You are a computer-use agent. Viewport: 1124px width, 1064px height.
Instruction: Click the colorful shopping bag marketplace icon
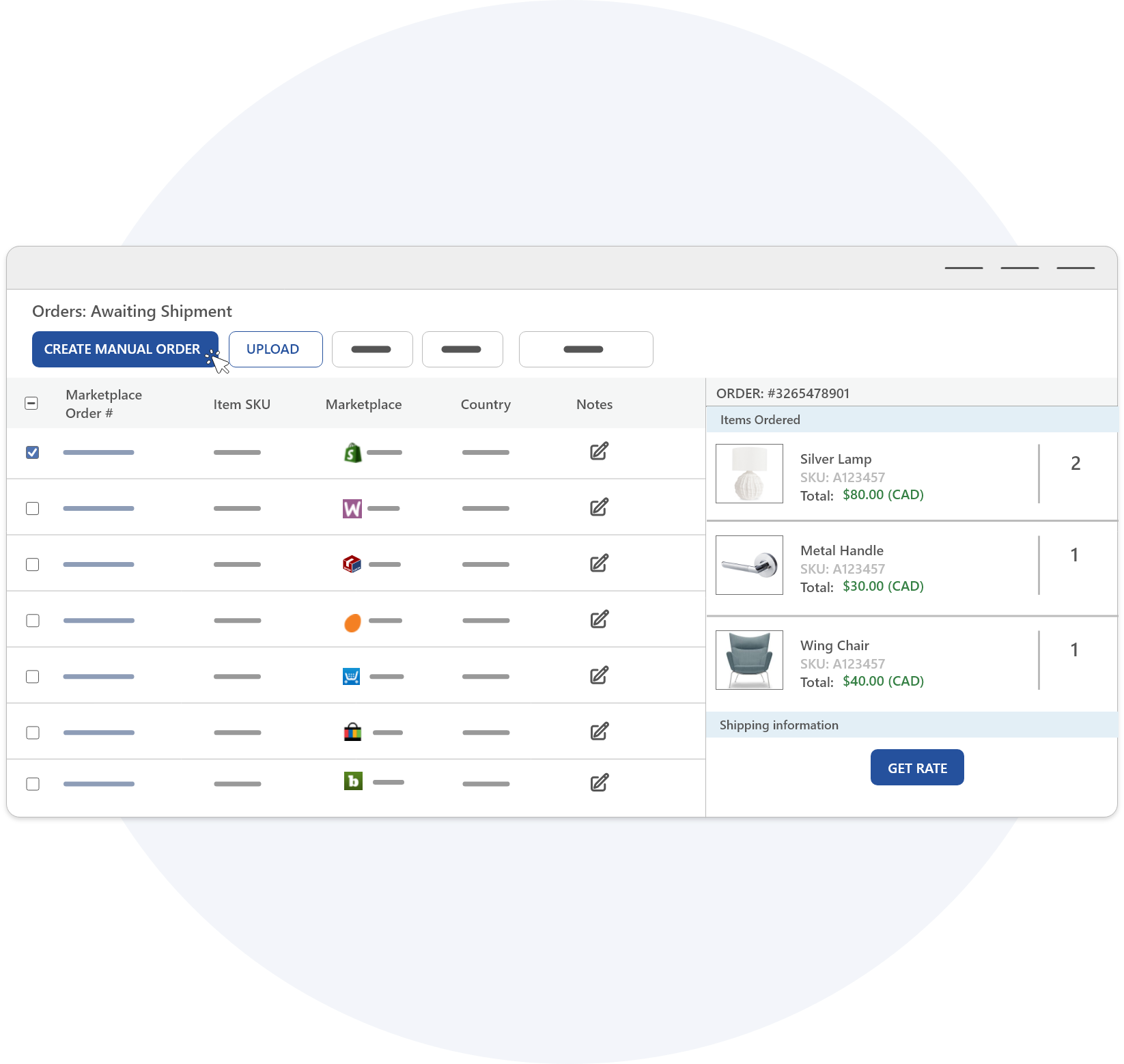point(352,732)
